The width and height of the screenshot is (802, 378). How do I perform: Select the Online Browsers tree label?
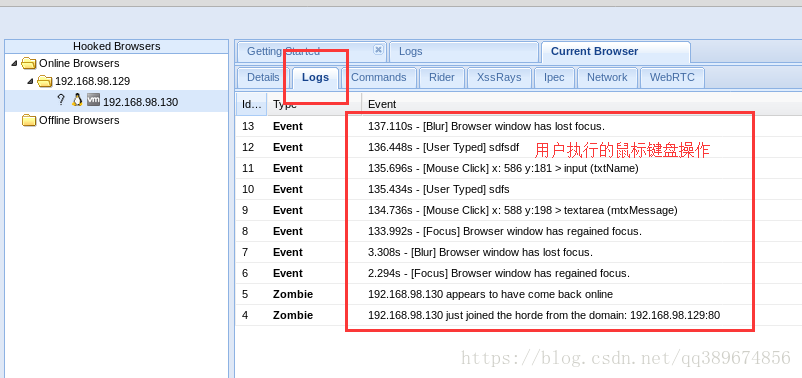pos(79,63)
